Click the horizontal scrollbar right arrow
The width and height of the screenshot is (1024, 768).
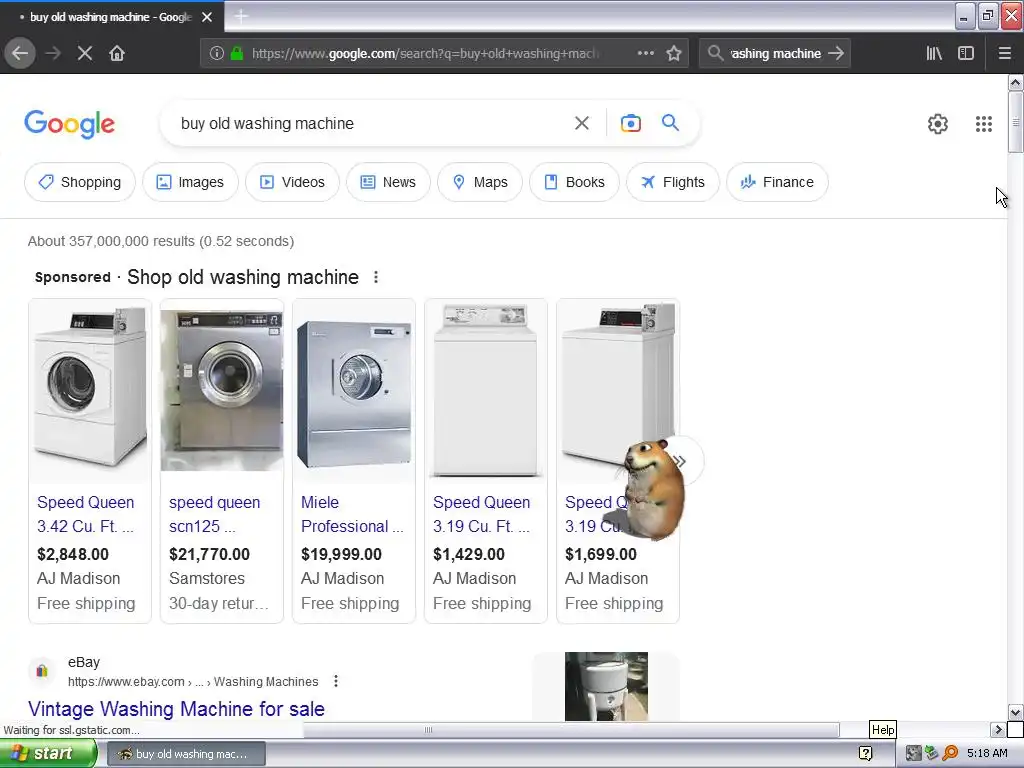point(998,729)
